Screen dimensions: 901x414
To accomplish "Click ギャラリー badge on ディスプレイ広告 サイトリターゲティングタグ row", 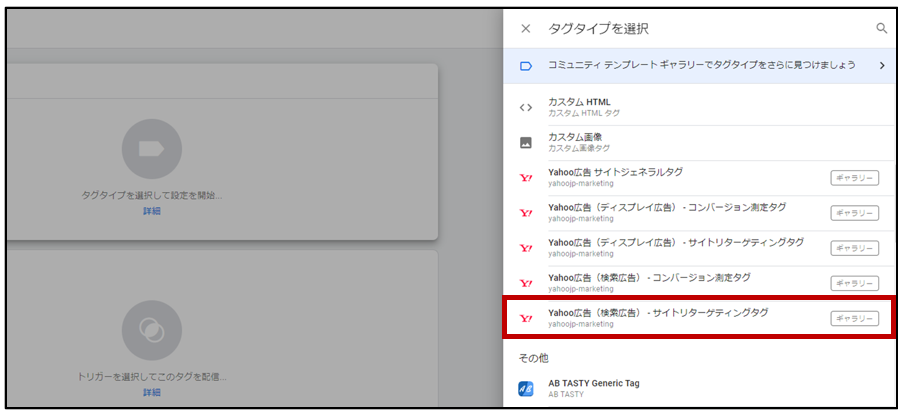I will (854, 248).
